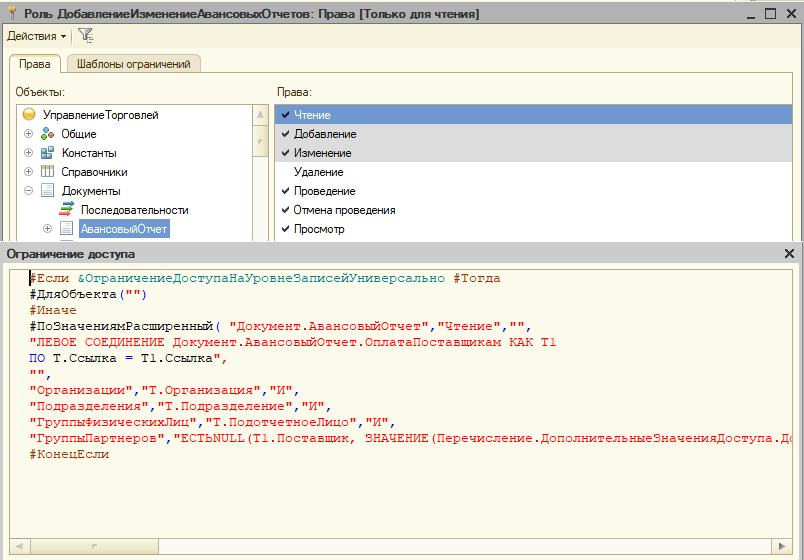Click the "ГруппыПартнеров" code line
Image resolution: width=804 pixels, height=560 pixels.
(x=410, y=438)
